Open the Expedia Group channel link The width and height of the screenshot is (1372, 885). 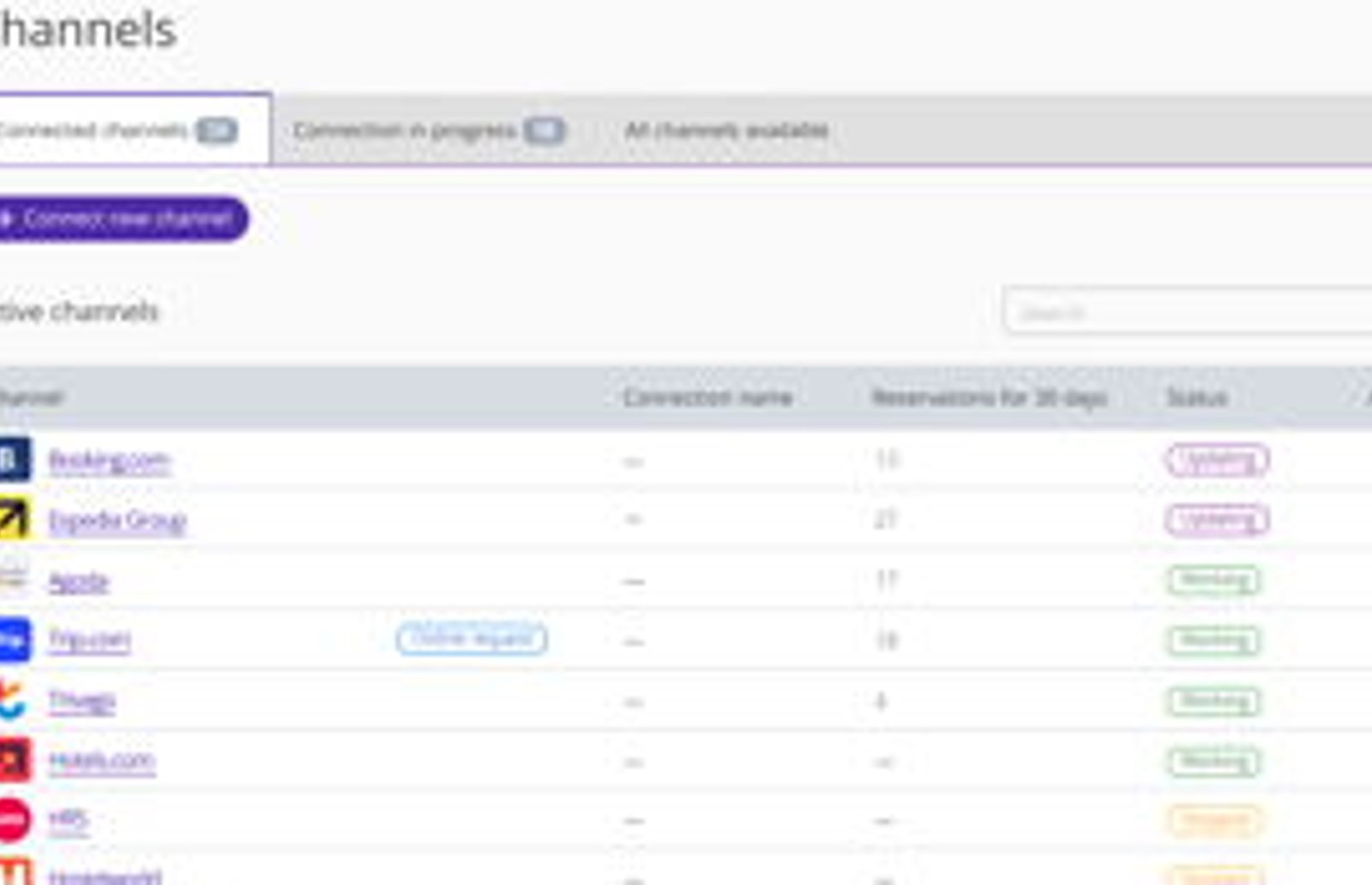pos(117,521)
